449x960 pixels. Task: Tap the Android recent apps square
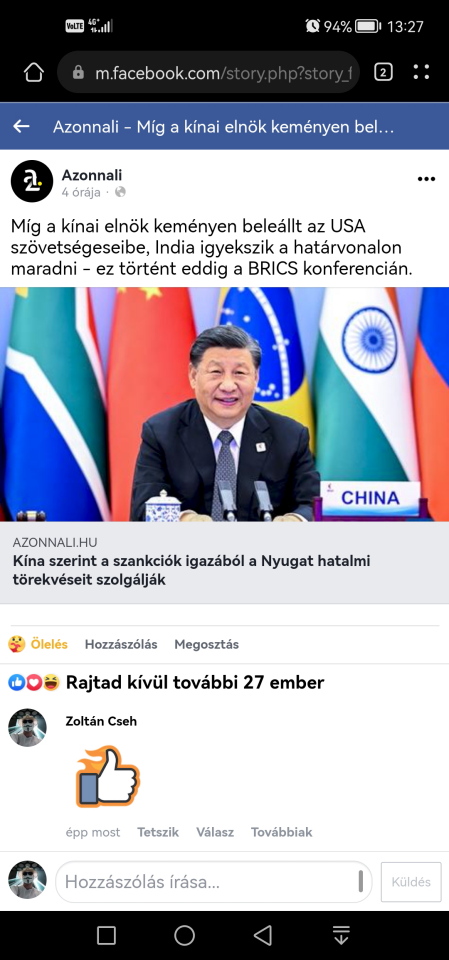click(106, 935)
